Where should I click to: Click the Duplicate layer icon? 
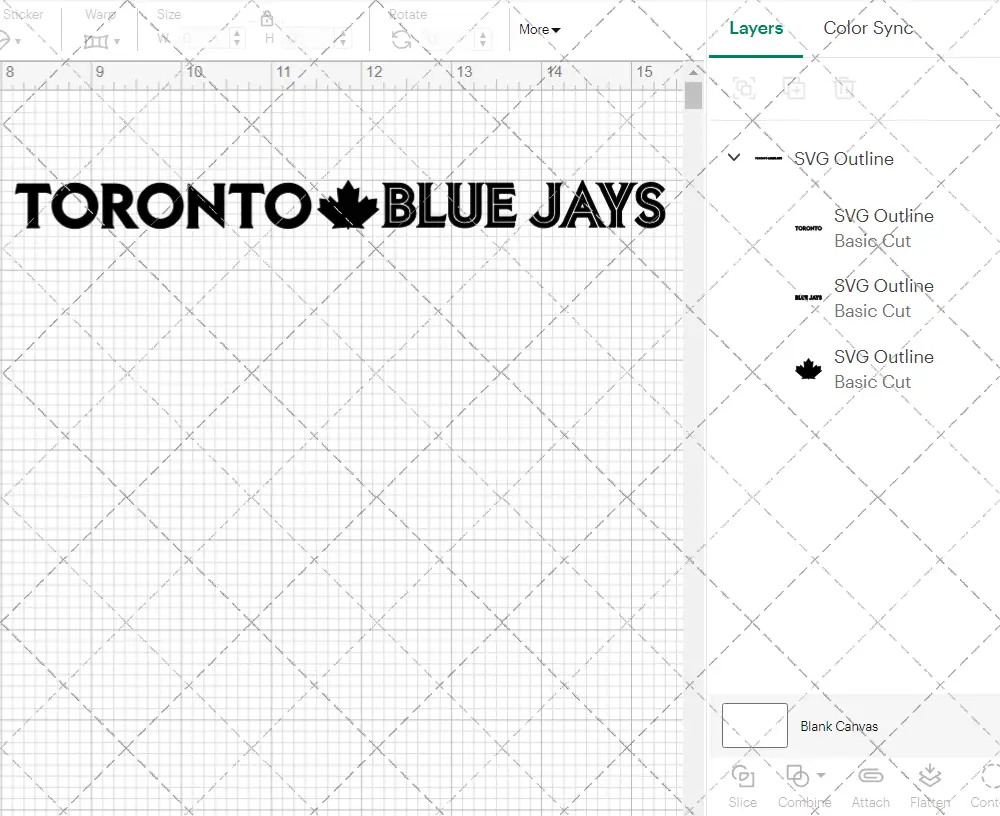pos(795,88)
